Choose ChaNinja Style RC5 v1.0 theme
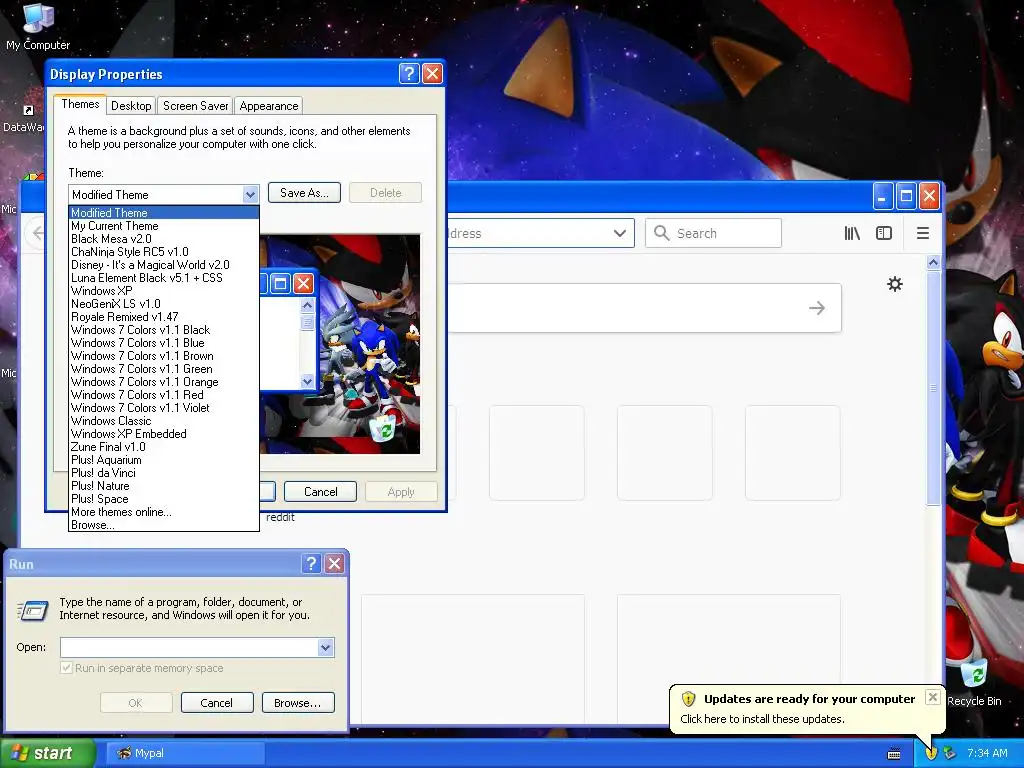1024x768 pixels. coord(164,252)
